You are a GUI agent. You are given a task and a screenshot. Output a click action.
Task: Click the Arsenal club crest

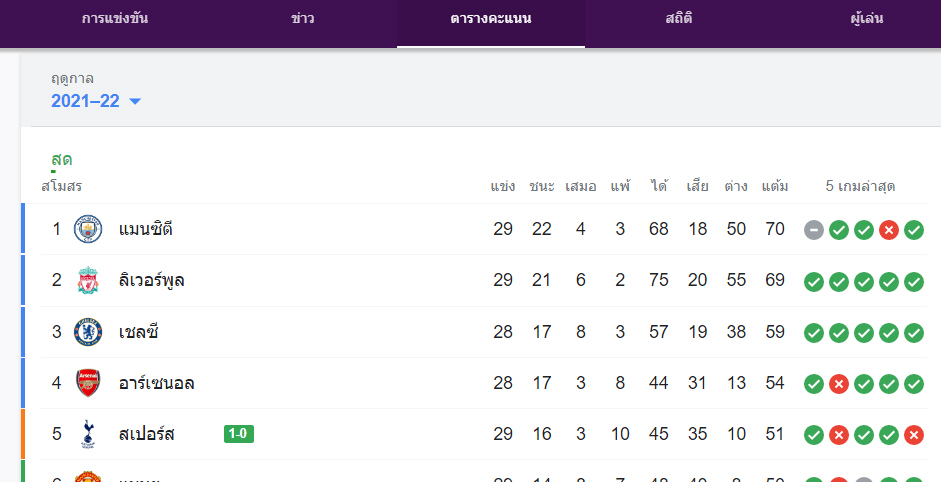[88, 383]
